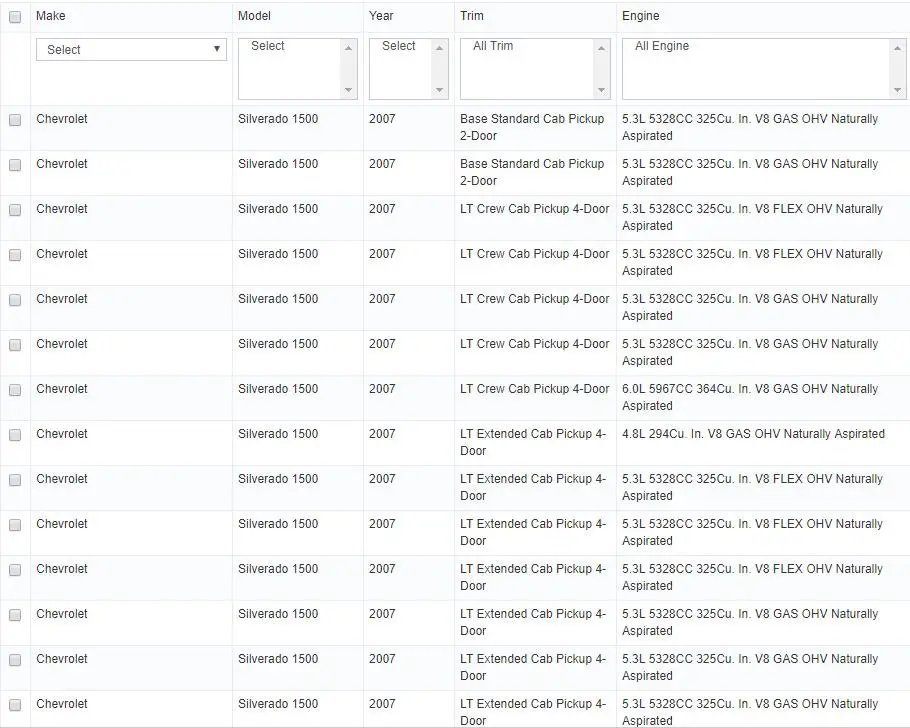Click the Make column header
Image resolution: width=910 pixels, height=728 pixels.
pos(50,16)
